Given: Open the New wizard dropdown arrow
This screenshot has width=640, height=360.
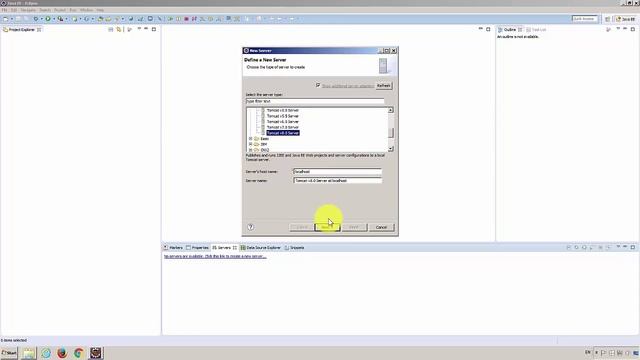Looking at the screenshot, I should pos(11,19).
